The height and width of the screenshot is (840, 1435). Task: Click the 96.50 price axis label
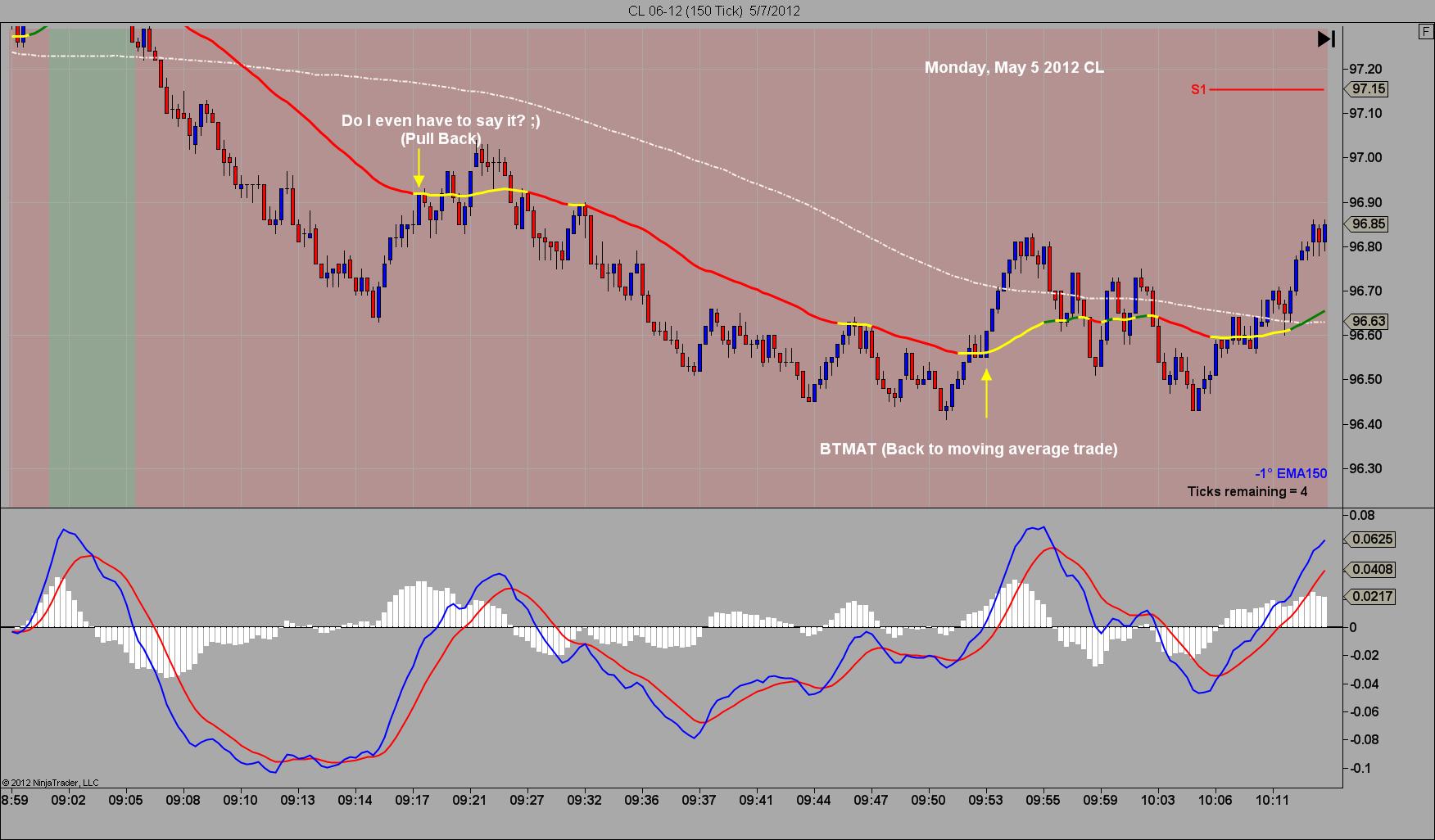(1365, 380)
